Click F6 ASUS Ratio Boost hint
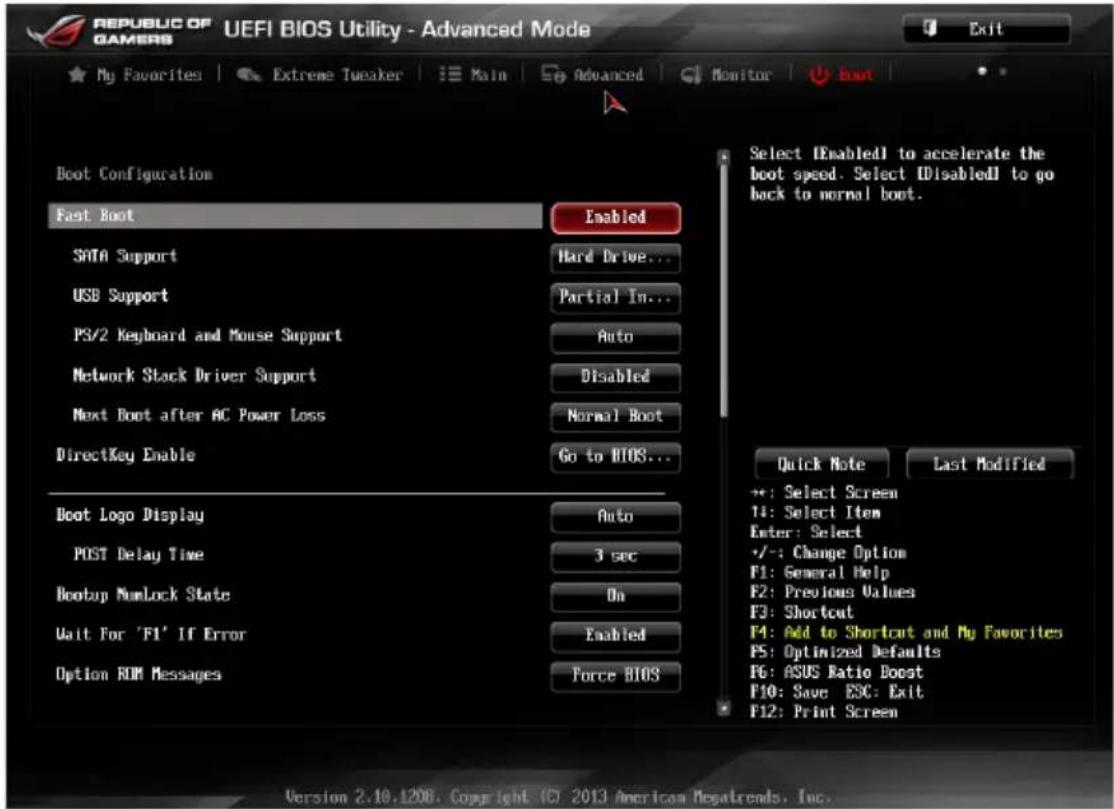 coord(837,673)
